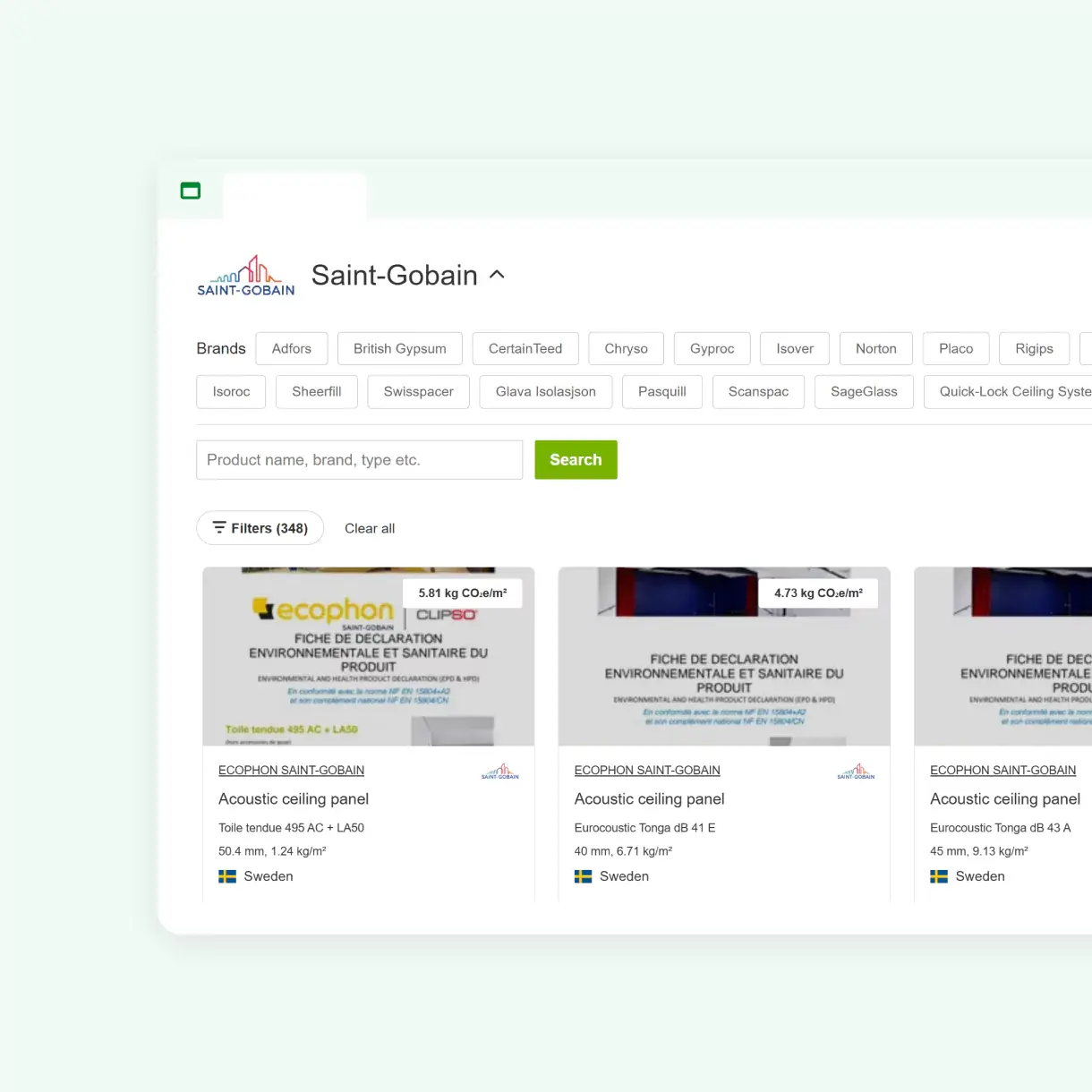Filter by Sheerfill brand
Viewport: 1092px width, 1092px height.
click(317, 392)
